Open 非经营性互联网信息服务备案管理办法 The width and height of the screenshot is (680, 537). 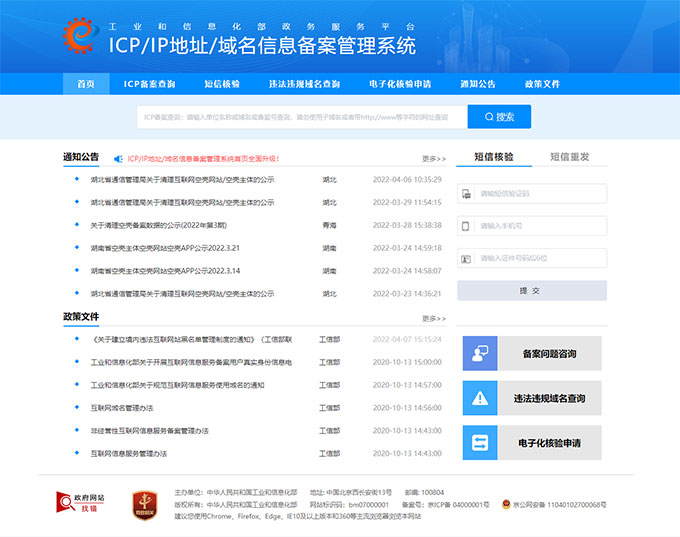[150, 431]
